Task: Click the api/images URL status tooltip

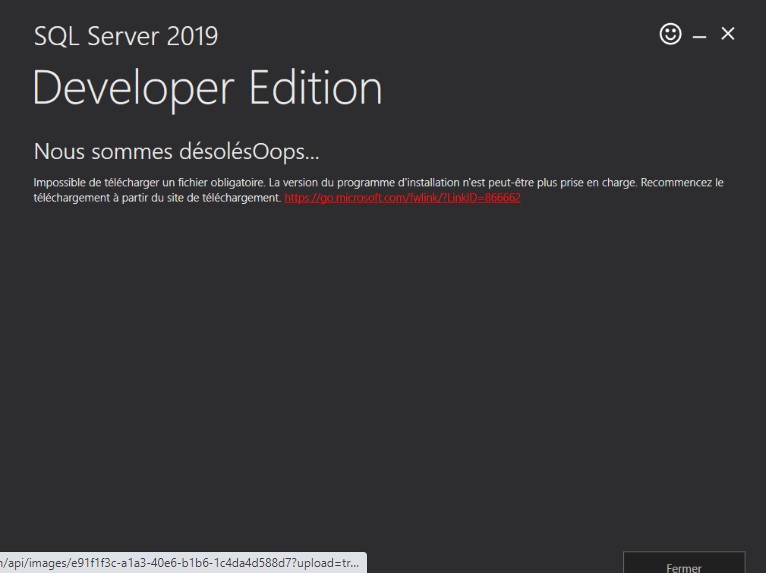Action: [183, 563]
